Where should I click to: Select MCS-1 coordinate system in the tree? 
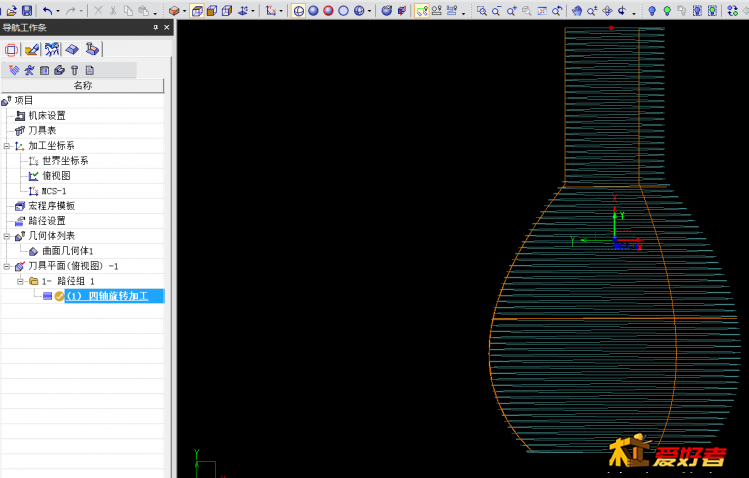click(x=54, y=191)
